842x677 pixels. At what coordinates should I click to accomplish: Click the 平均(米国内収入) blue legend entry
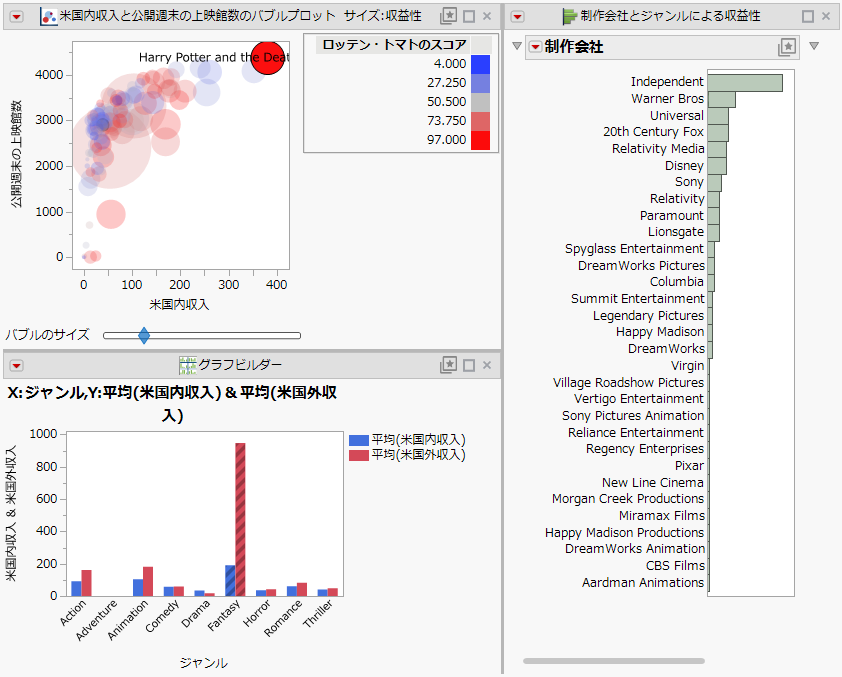point(407,440)
